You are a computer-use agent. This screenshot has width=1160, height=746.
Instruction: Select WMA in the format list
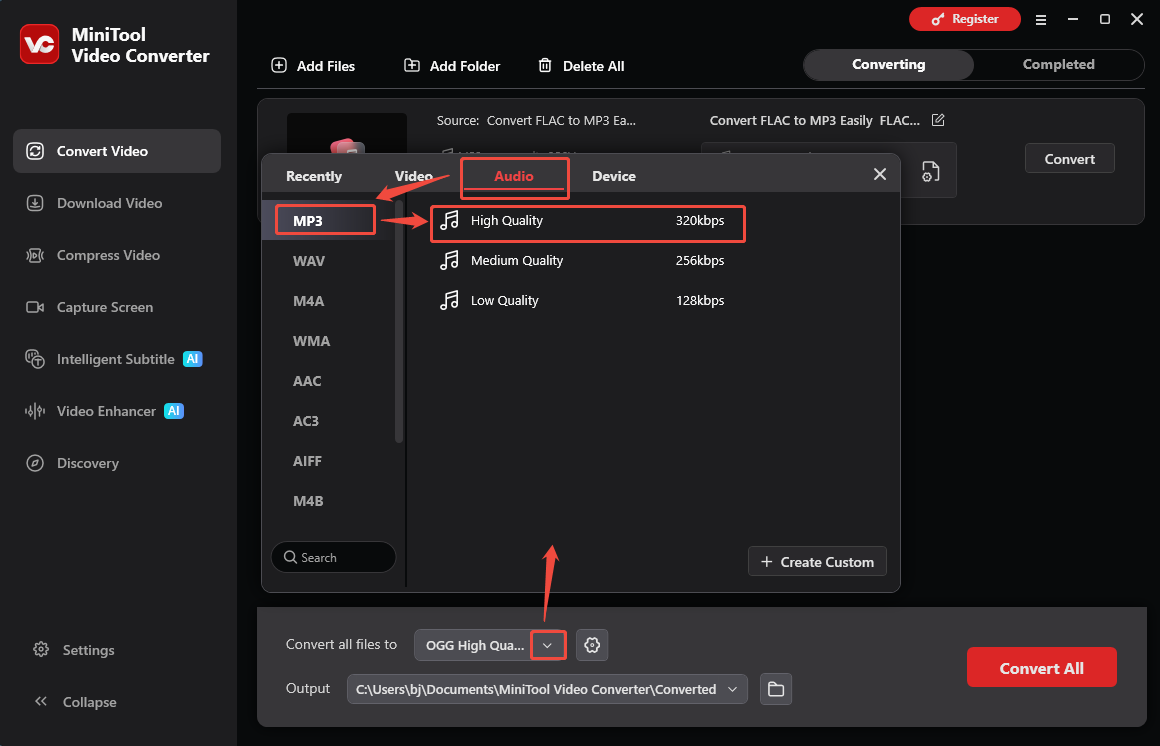311,340
